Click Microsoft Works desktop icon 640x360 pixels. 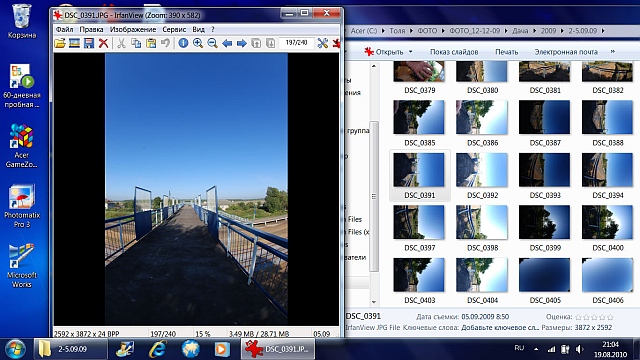click(22, 266)
